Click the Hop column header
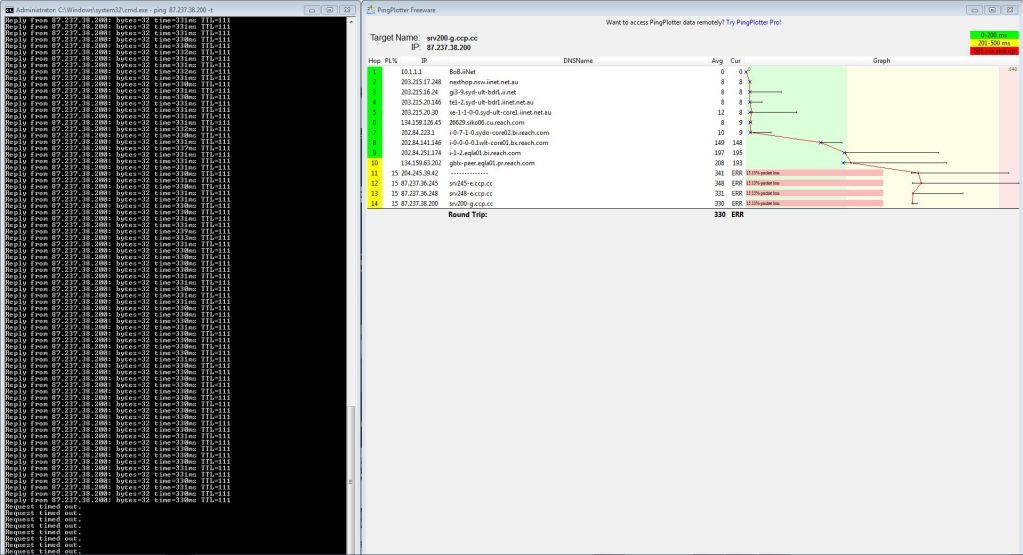Viewport: 1023px width, 555px height. coord(374,61)
